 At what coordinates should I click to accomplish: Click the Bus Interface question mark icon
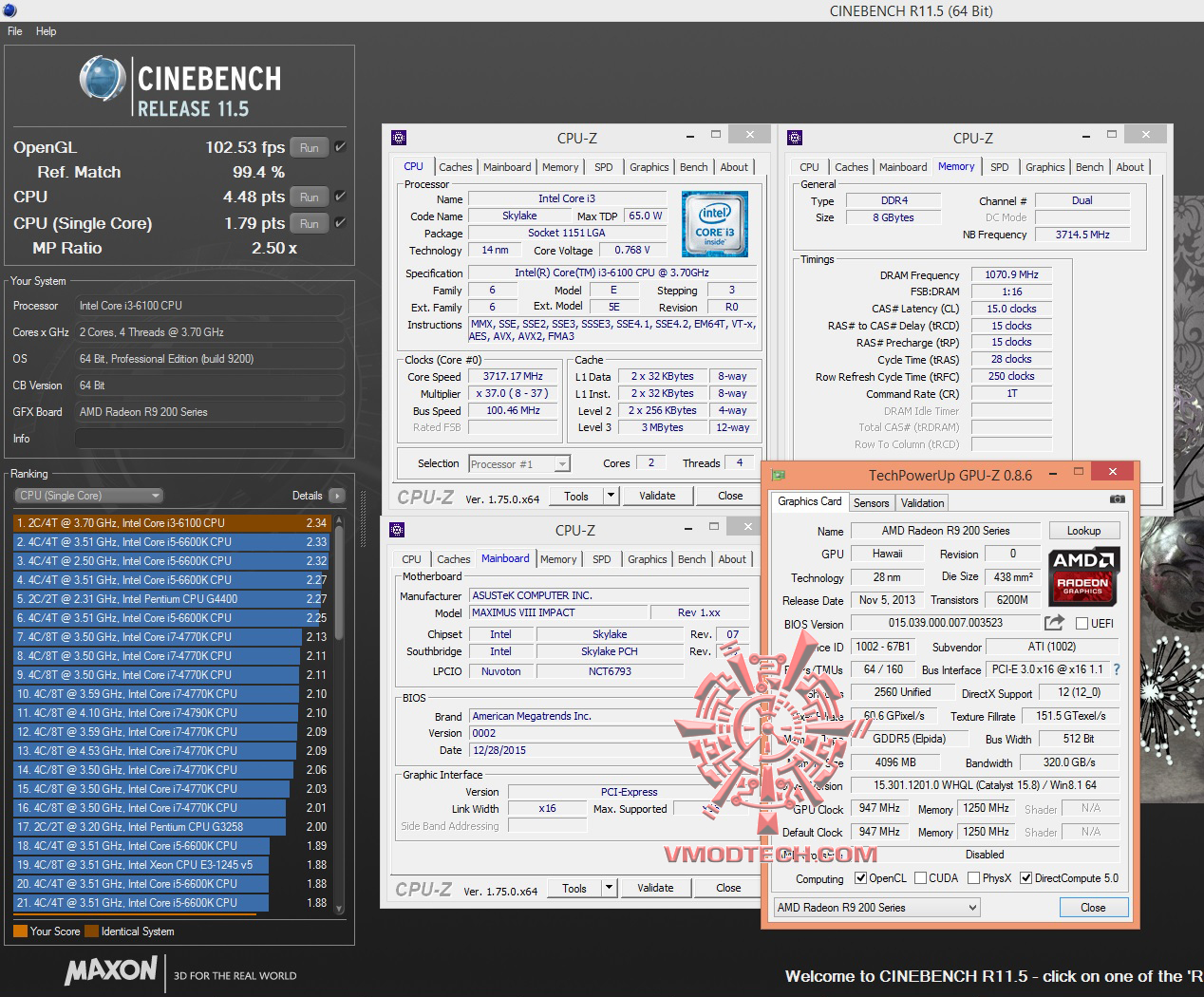[x=1117, y=669]
